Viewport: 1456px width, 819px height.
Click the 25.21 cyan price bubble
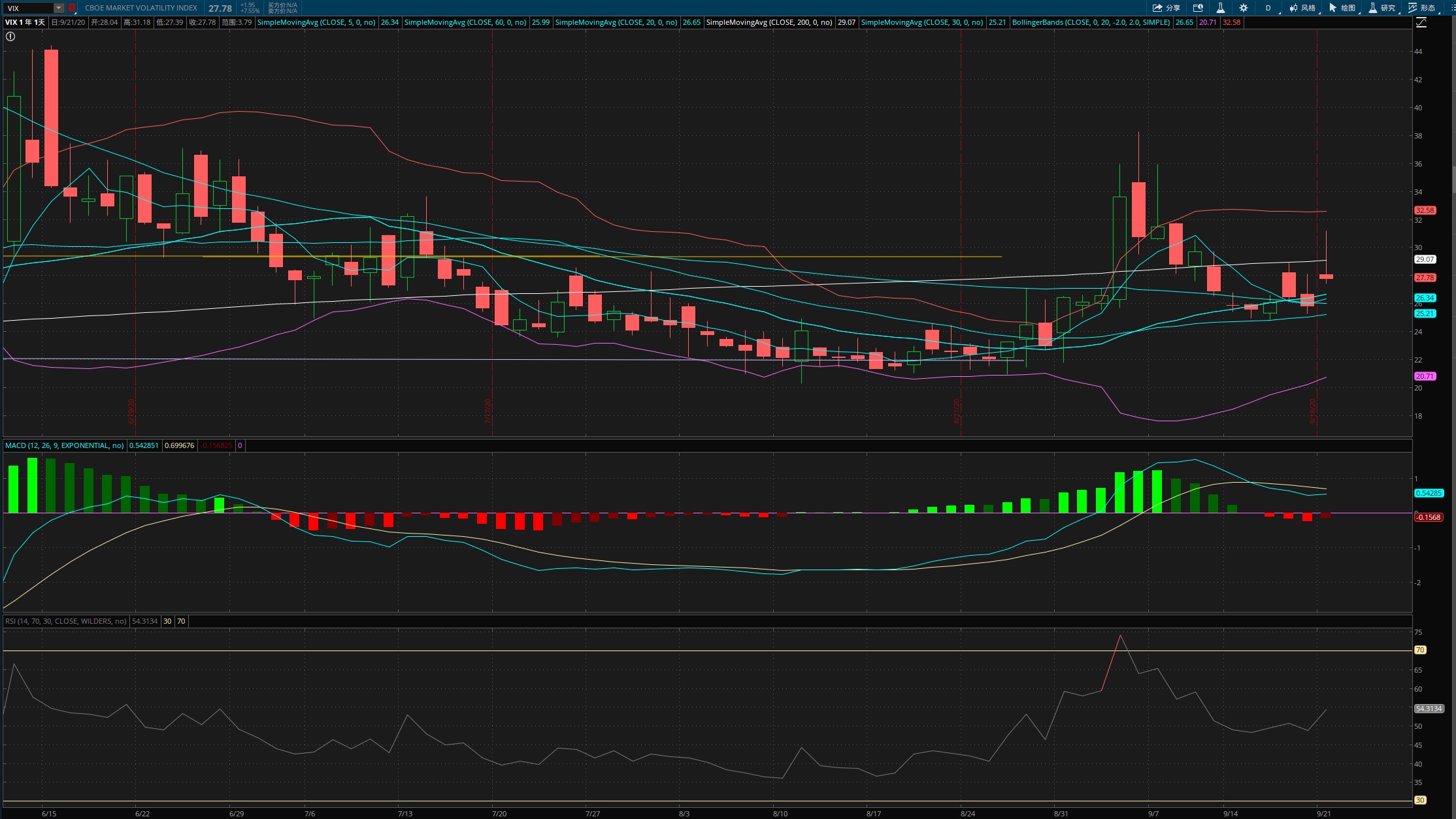pos(1425,313)
